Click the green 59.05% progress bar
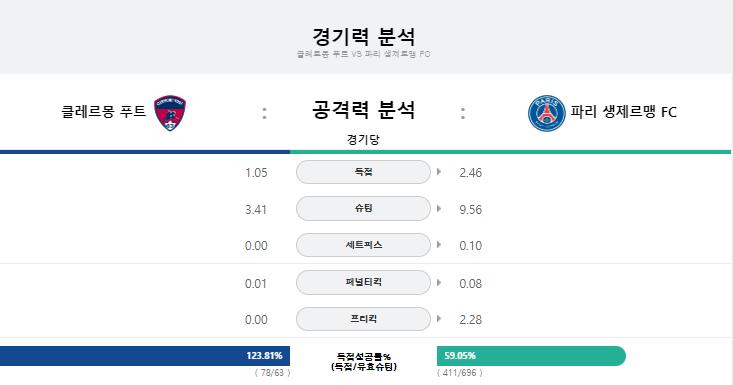 [x=531, y=356]
